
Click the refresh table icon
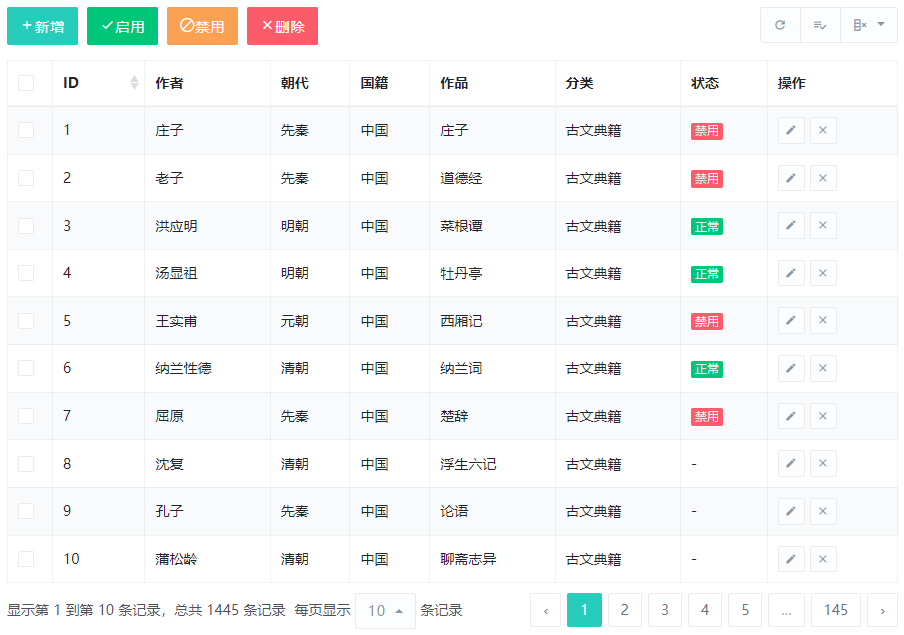pyautogui.click(x=780, y=25)
